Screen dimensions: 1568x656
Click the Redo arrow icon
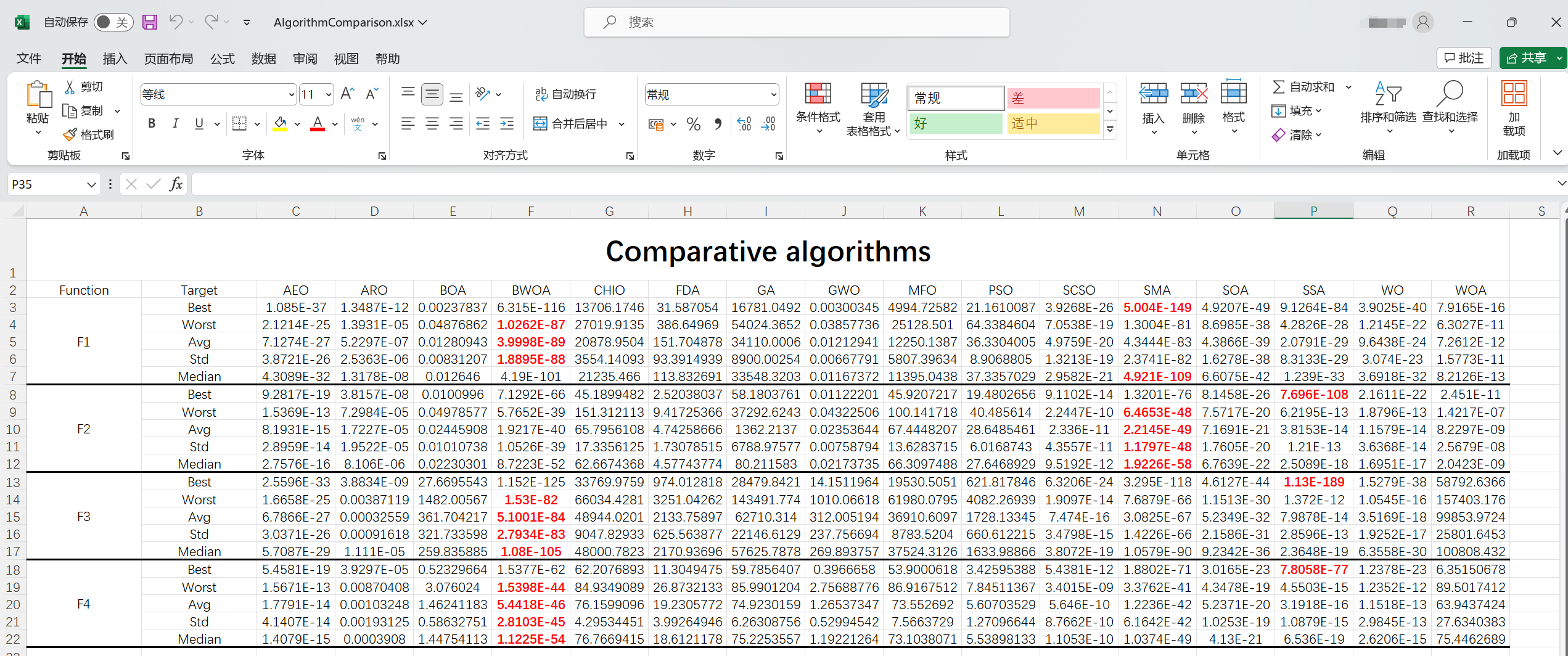click(x=211, y=22)
